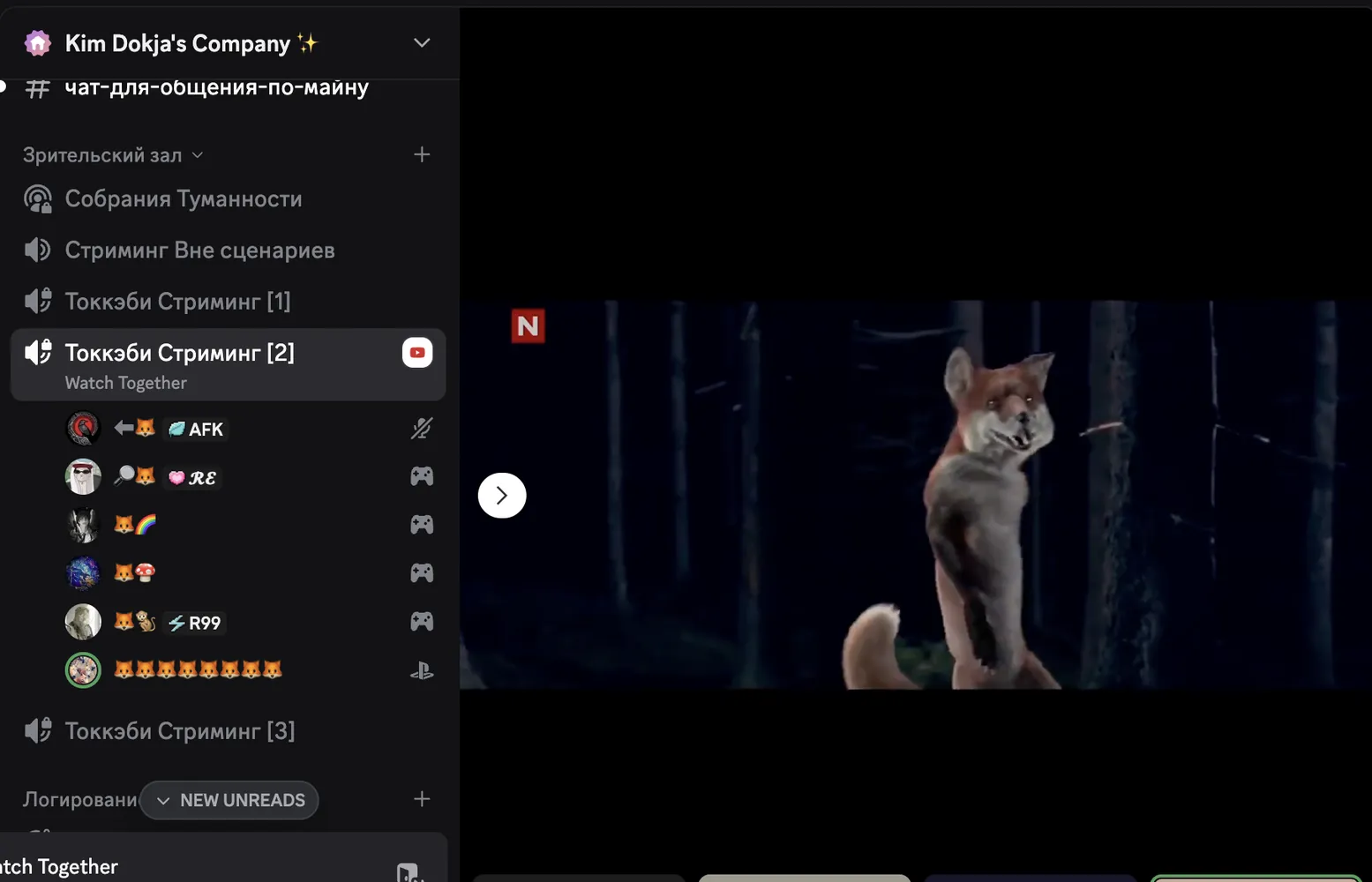1372x882 pixels.
Task: Click the controller icon on the R99 member row
Action: [x=422, y=622]
